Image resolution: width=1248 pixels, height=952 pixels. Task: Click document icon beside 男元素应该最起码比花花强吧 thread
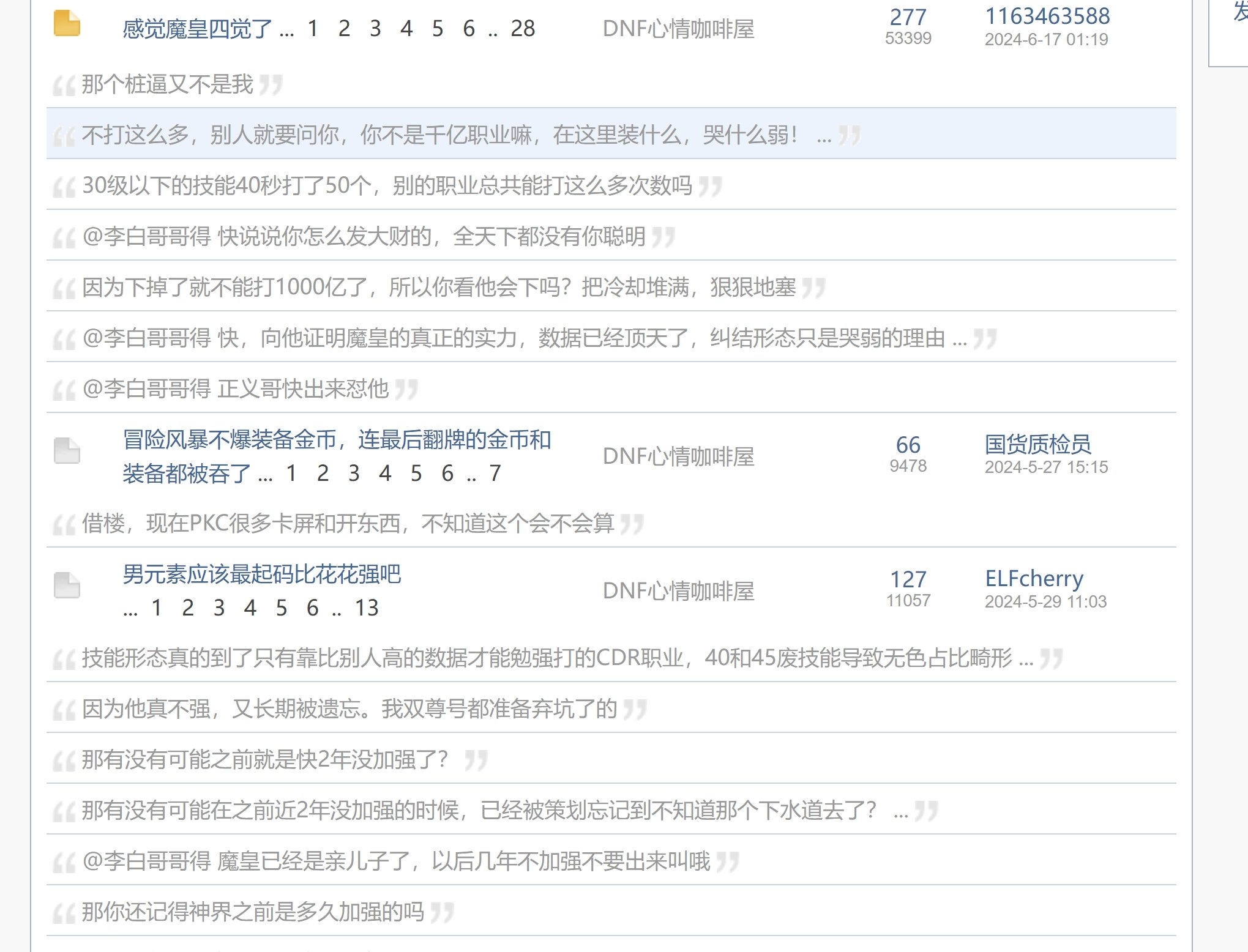click(x=67, y=586)
